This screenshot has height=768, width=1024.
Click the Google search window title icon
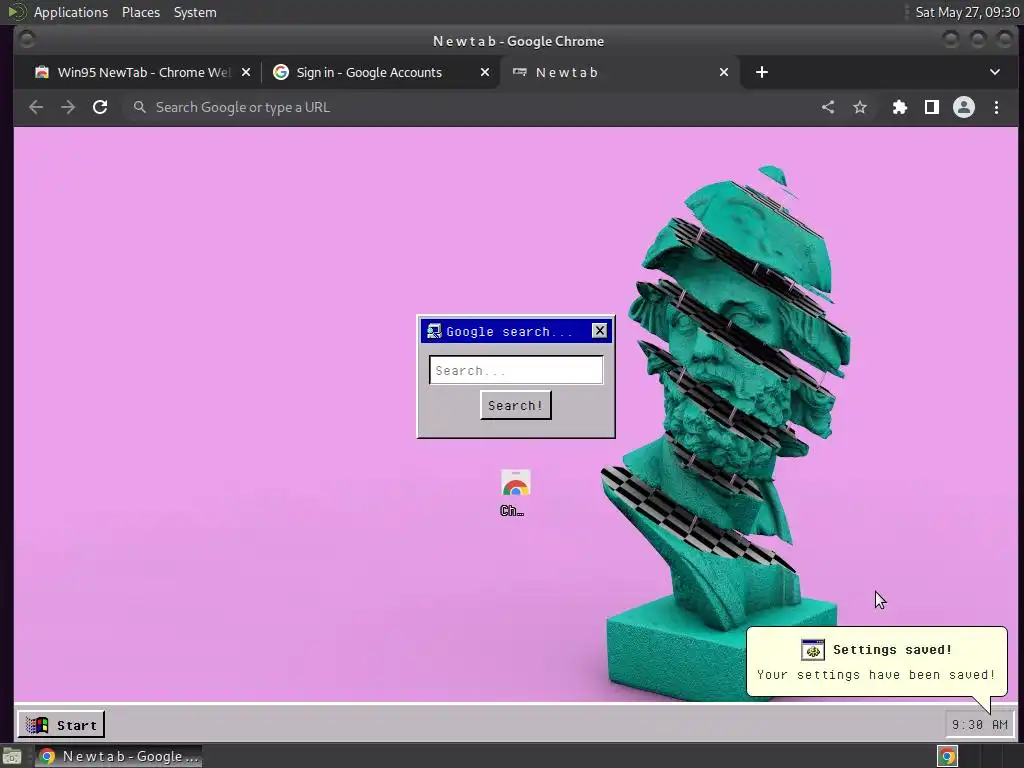tap(434, 331)
